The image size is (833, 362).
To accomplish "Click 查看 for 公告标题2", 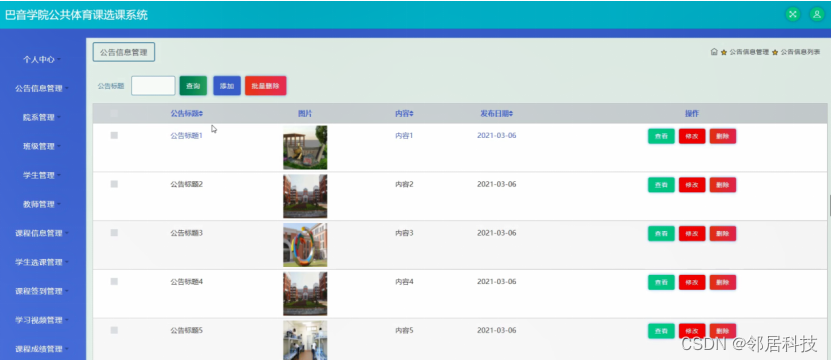I will [661, 185].
